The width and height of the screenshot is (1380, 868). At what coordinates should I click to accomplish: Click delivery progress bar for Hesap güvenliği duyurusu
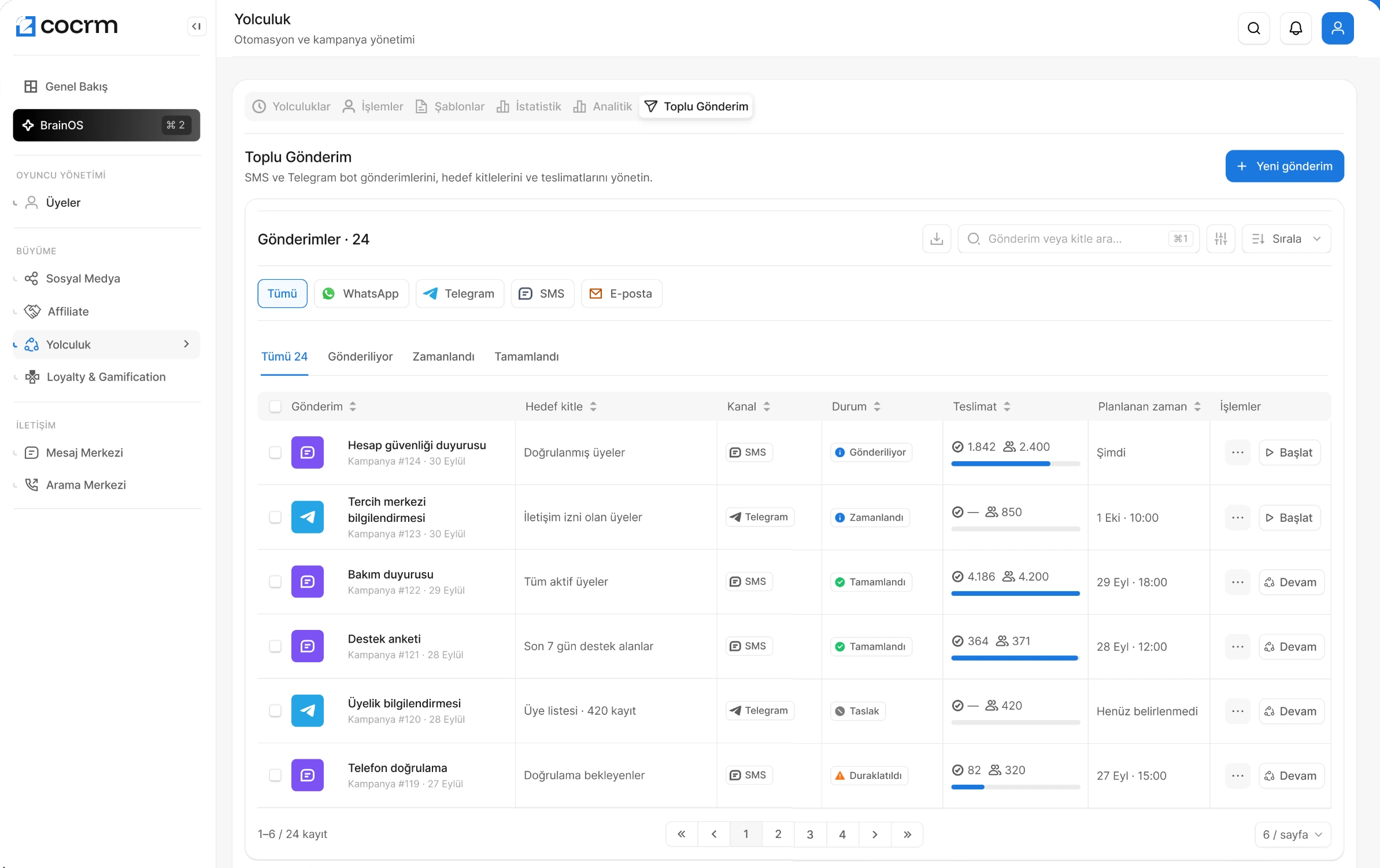(x=1015, y=463)
